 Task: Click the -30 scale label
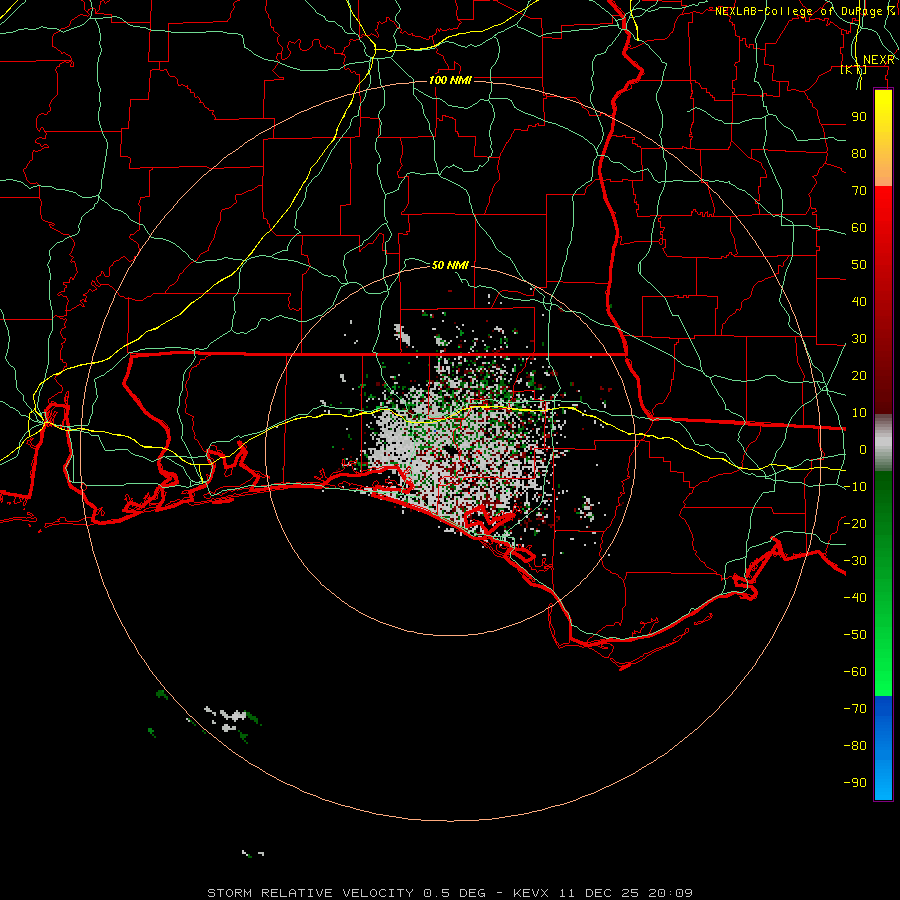point(855,561)
